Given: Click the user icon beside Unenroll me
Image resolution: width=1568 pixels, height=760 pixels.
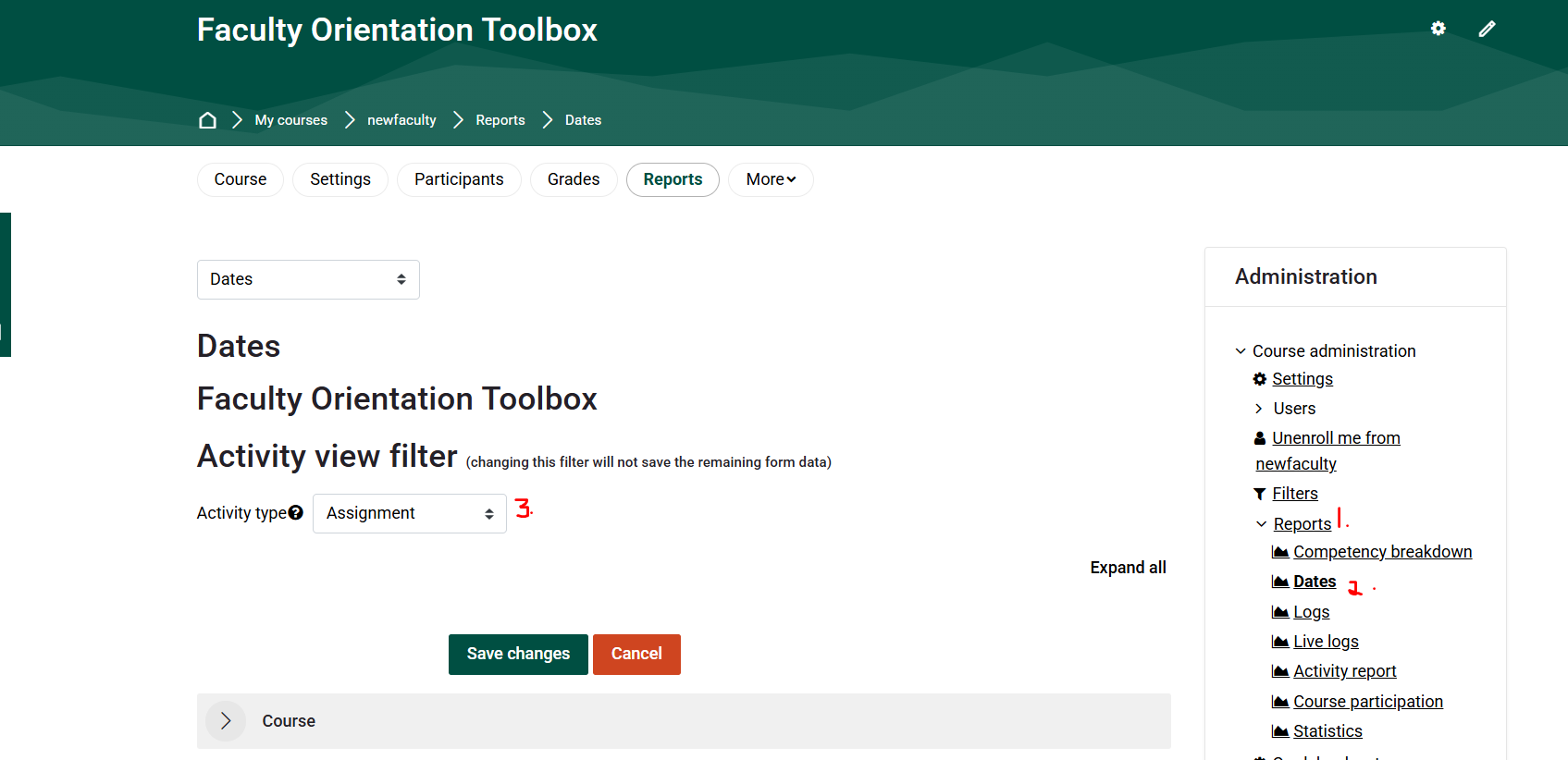Looking at the screenshot, I should pos(1260,438).
